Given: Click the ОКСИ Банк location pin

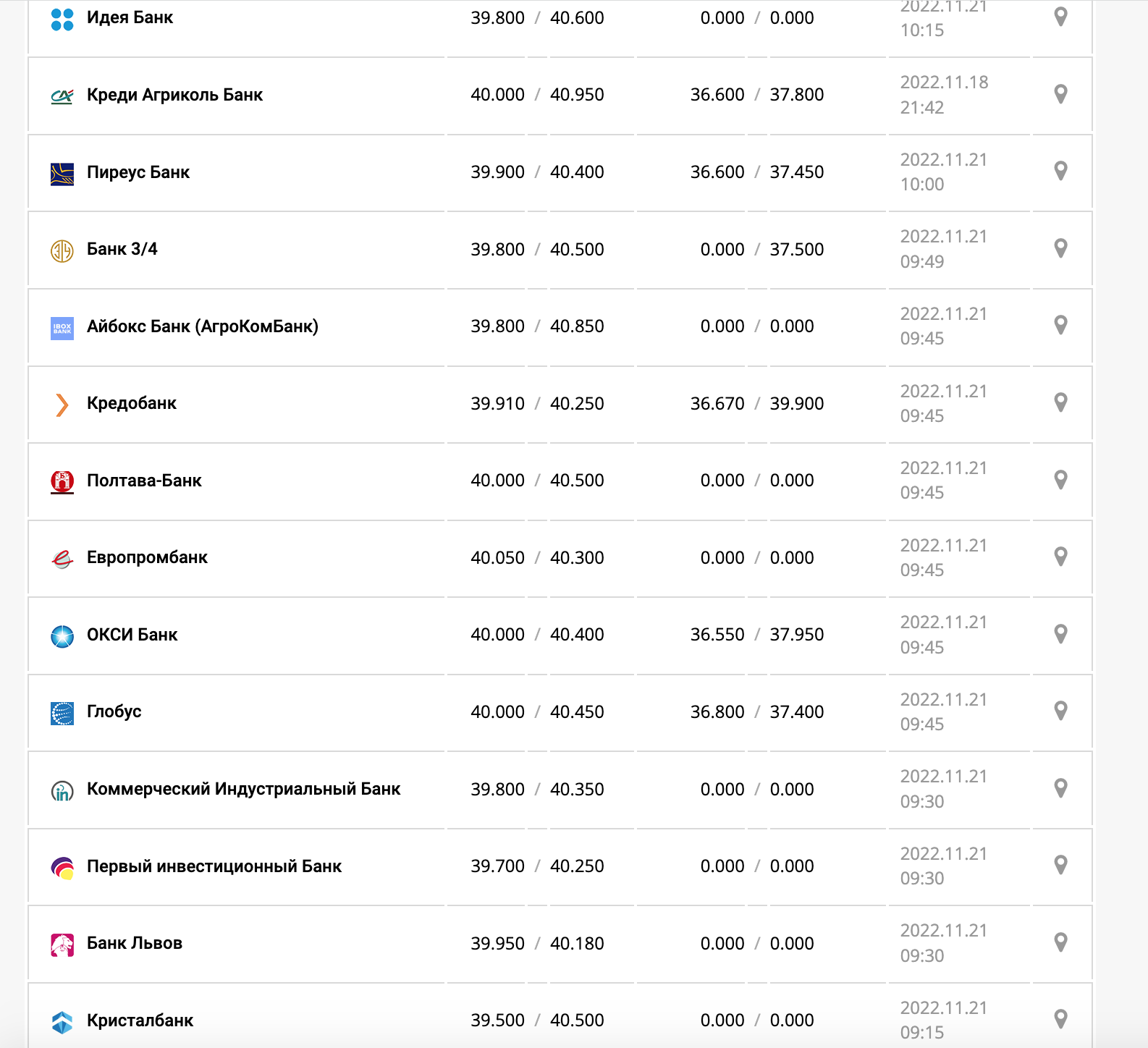Looking at the screenshot, I should tap(1060, 634).
